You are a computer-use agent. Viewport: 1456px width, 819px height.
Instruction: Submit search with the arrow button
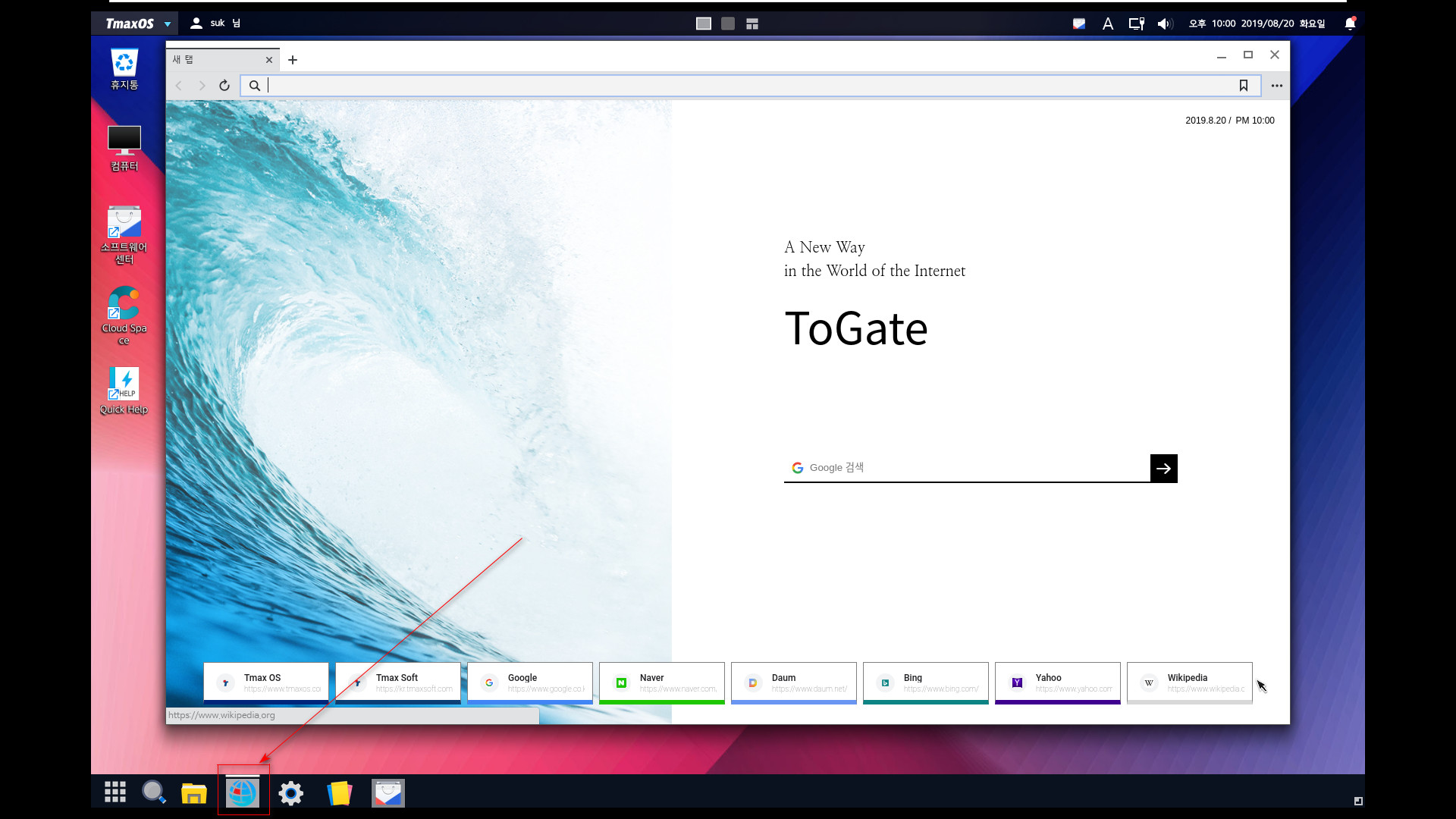pos(1164,469)
